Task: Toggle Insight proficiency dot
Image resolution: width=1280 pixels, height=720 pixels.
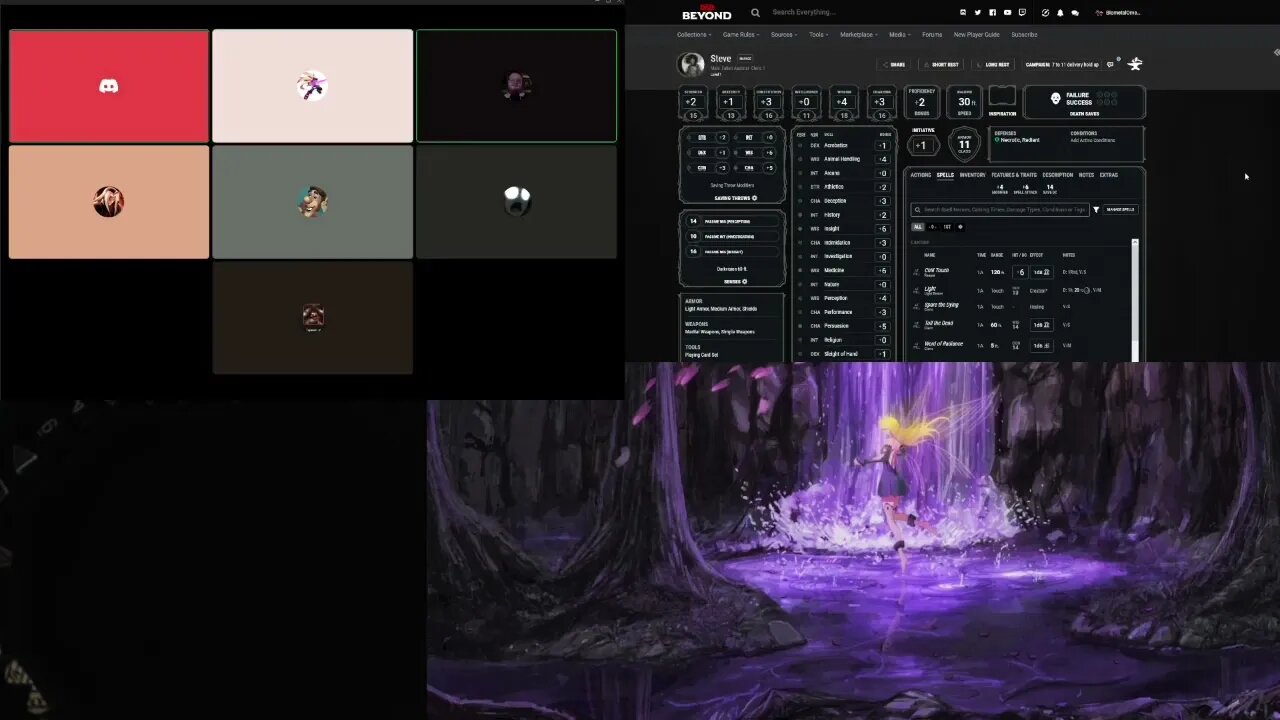Action: [x=800, y=229]
